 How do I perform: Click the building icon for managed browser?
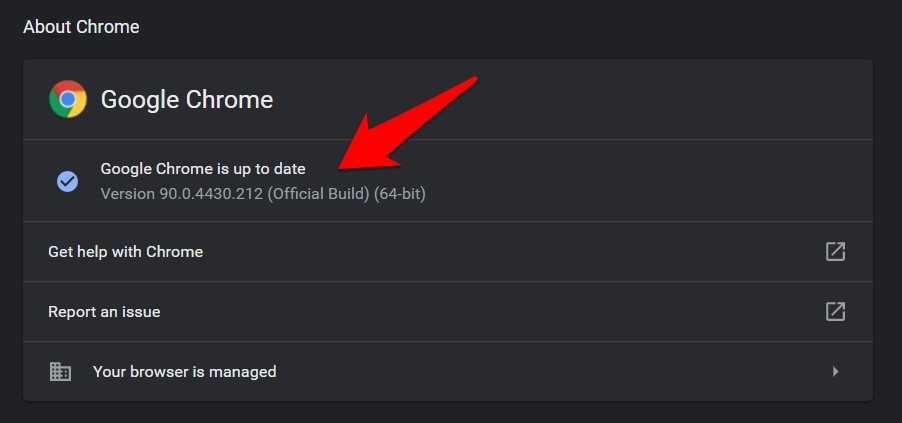pyautogui.click(x=61, y=371)
